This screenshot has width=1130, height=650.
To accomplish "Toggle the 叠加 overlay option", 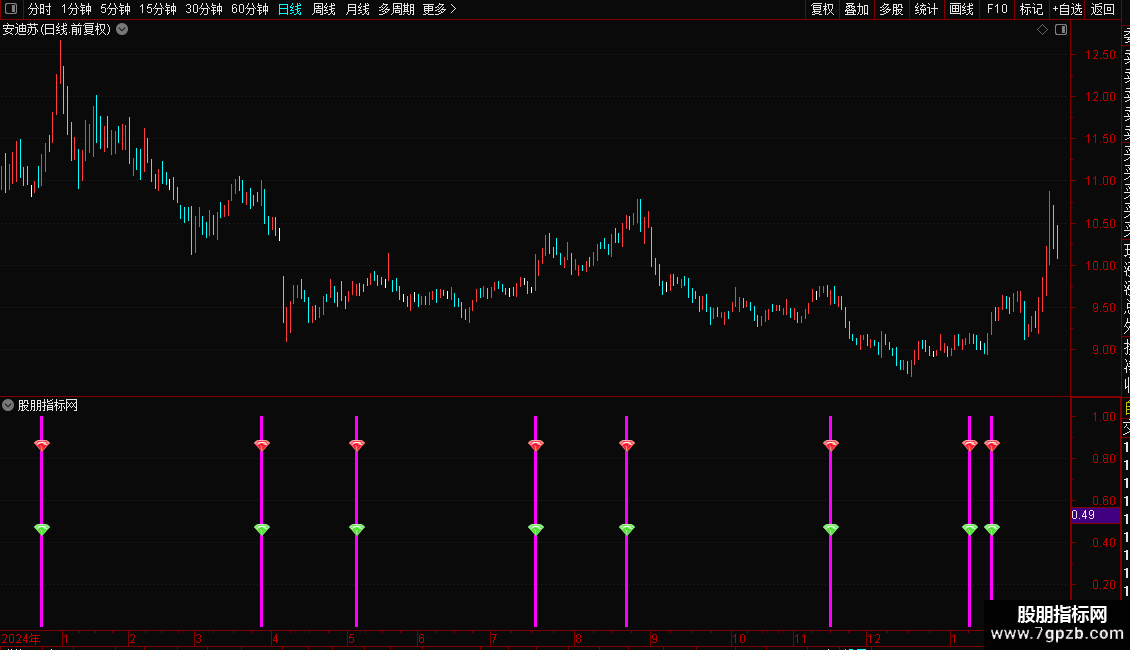I will point(856,9).
